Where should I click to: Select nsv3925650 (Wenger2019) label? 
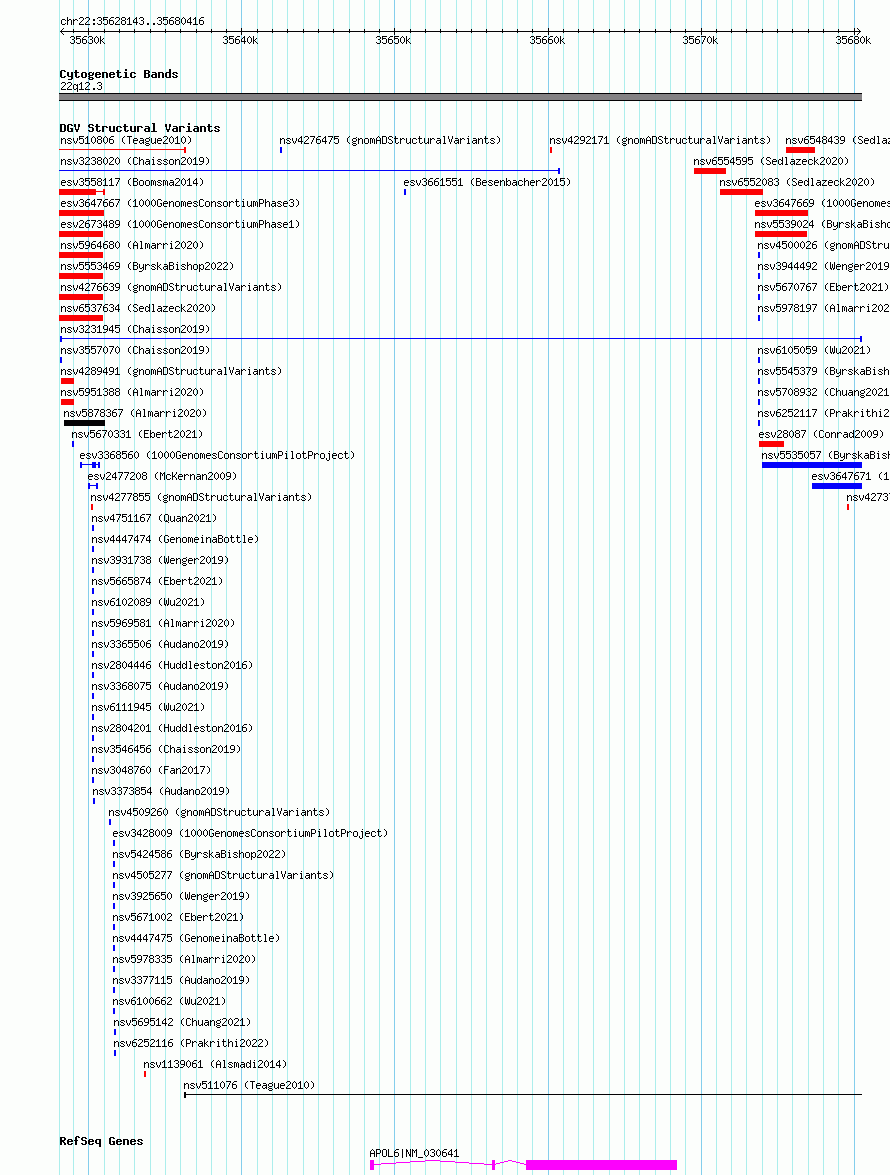(x=181, y=895)
